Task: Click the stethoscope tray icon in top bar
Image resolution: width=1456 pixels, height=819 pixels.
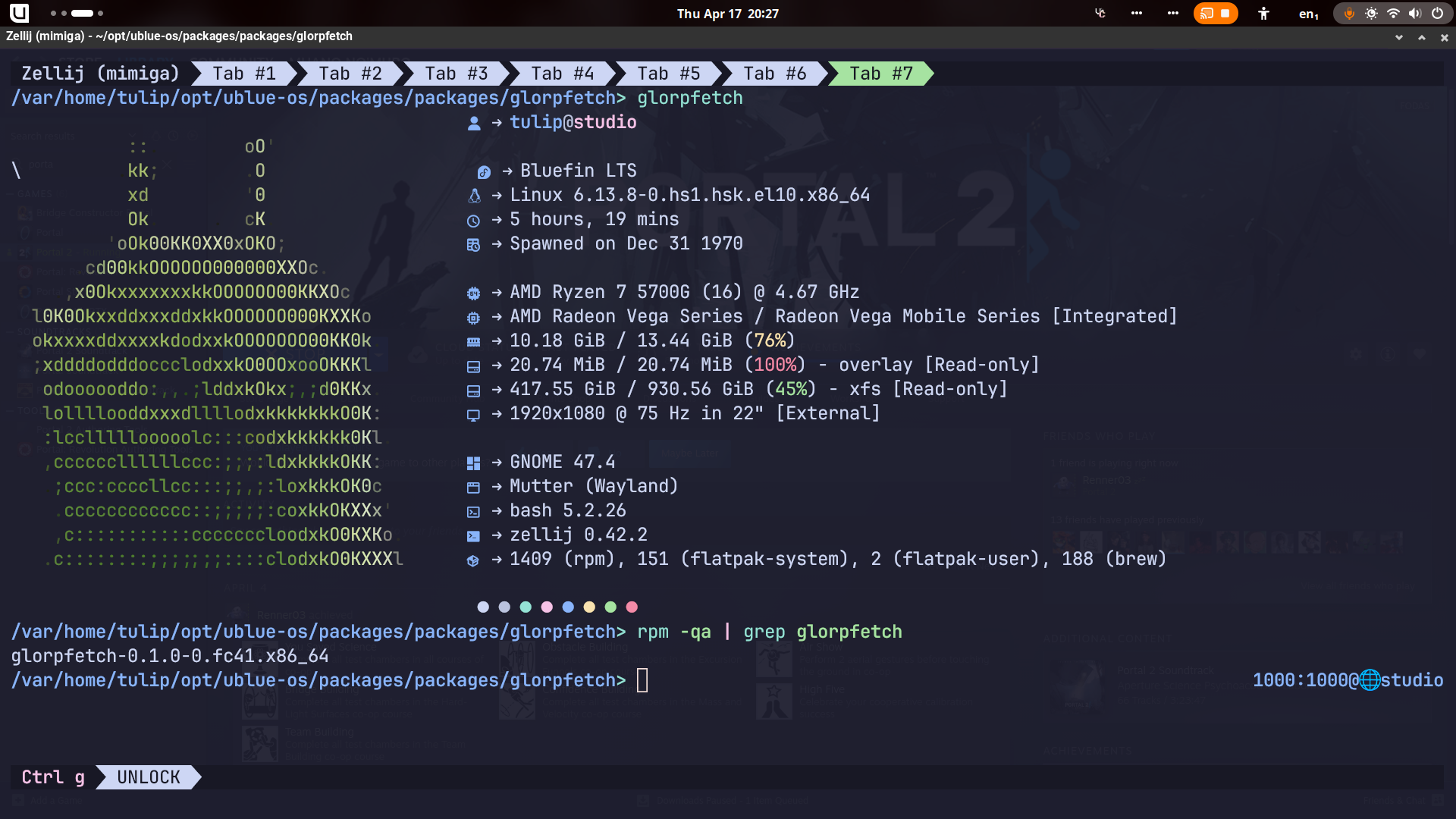Action: click(1100, 13)
